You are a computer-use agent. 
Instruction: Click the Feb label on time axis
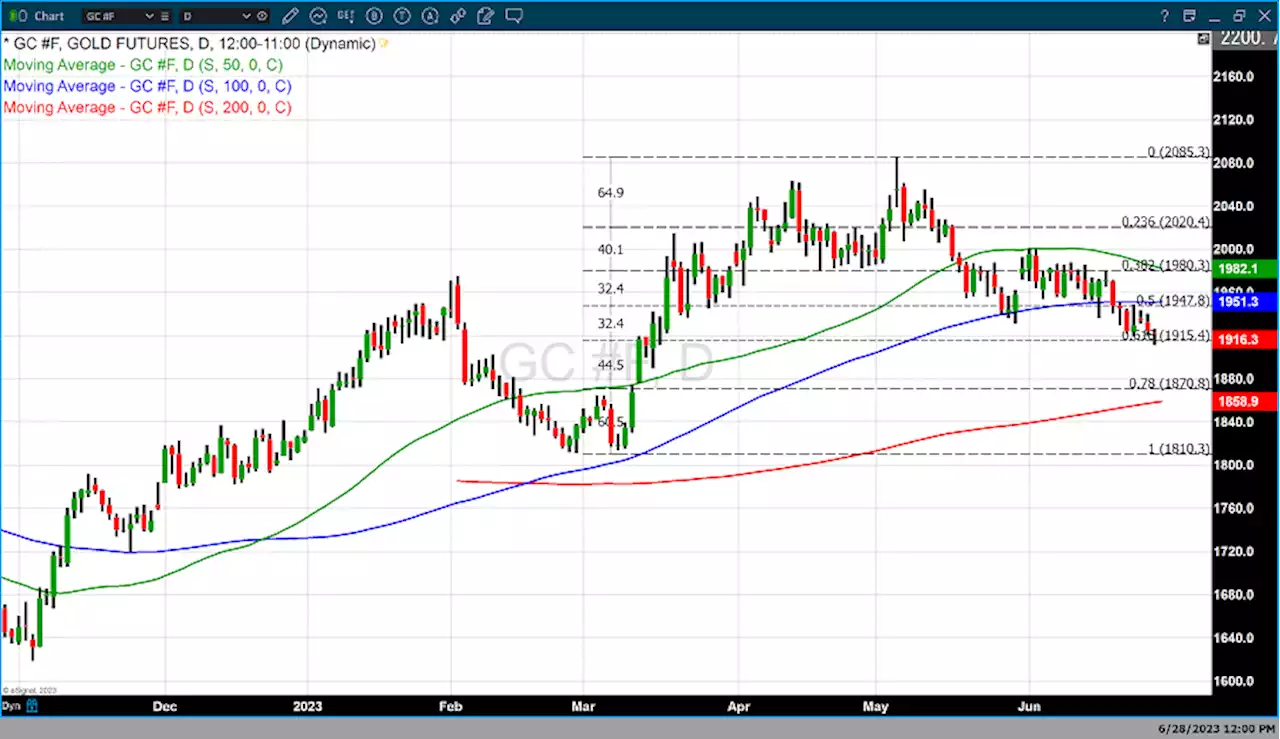coord(451,706)
